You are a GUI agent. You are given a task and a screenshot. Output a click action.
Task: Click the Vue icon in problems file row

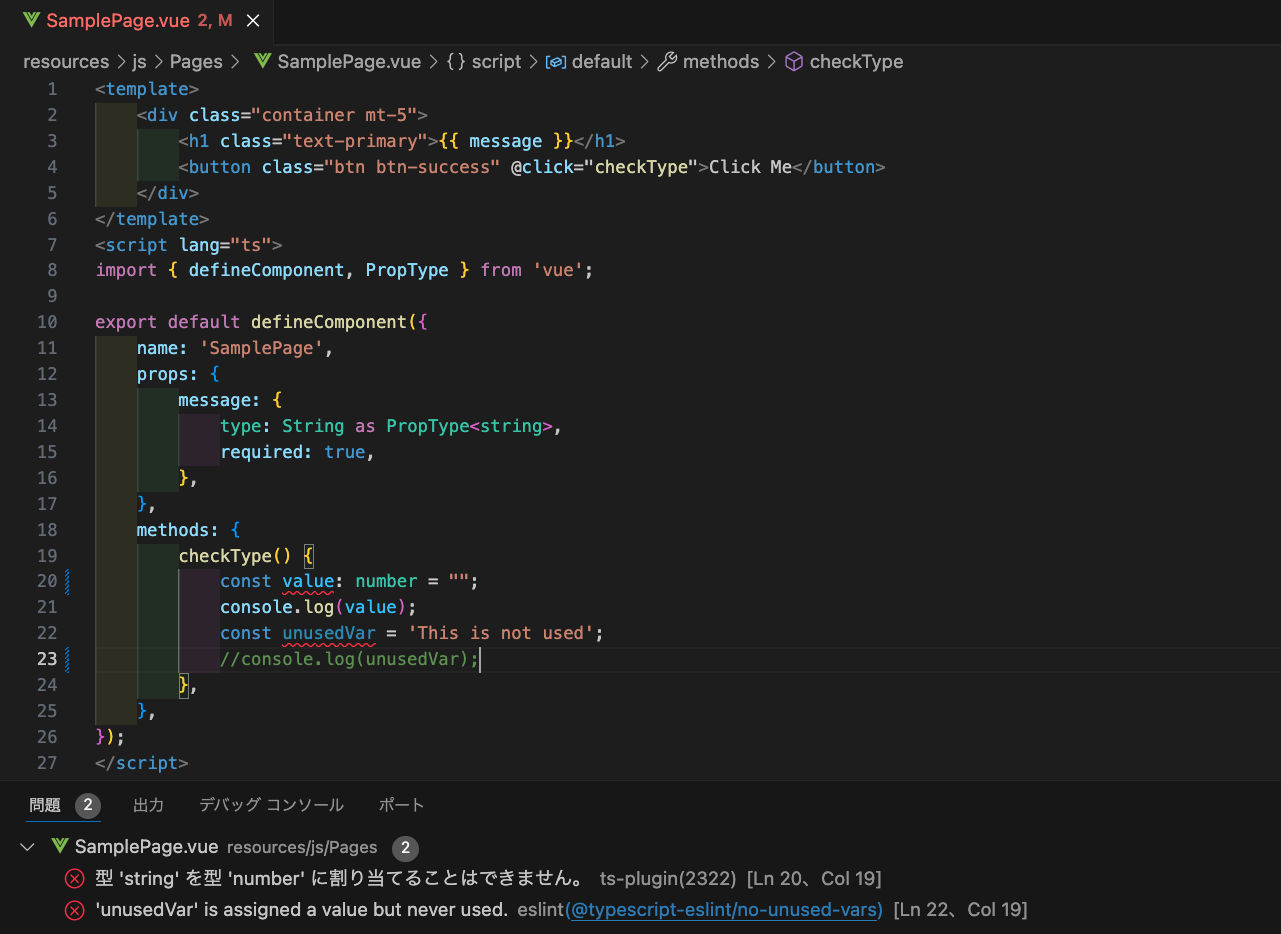pos(60,847)
